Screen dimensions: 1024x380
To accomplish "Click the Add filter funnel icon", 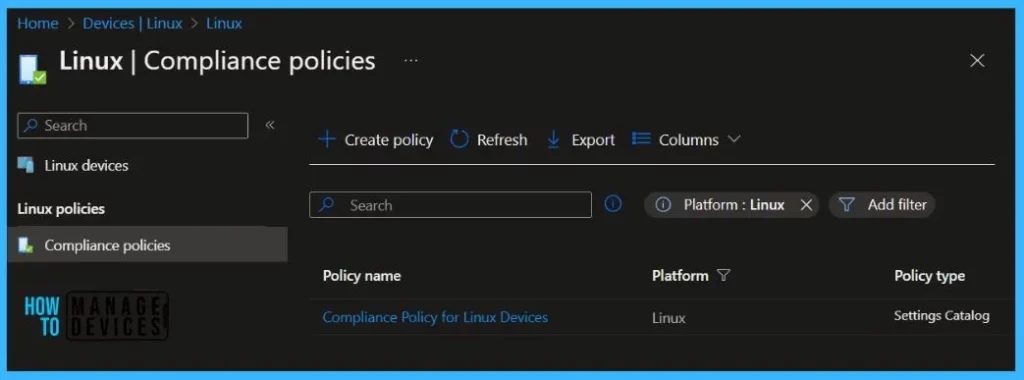I will tap(846, 205).
